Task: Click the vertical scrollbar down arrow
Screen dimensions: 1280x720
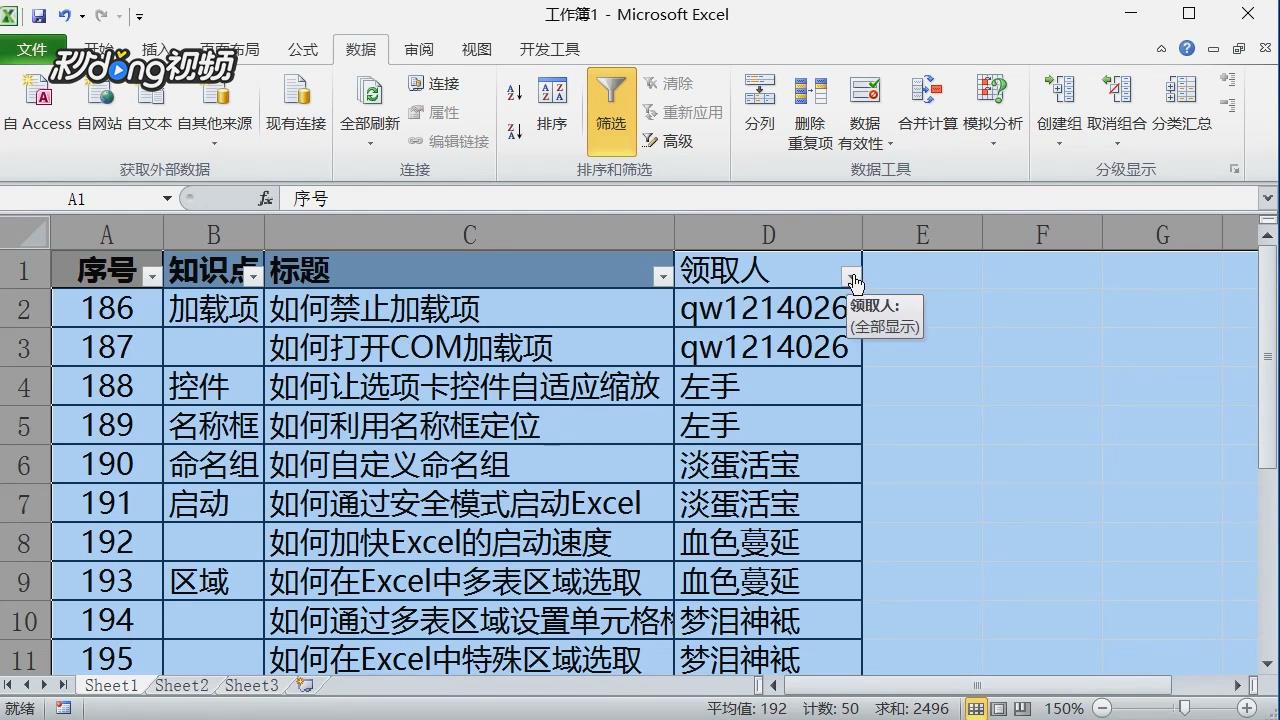Action: [x=1269, y=664]
